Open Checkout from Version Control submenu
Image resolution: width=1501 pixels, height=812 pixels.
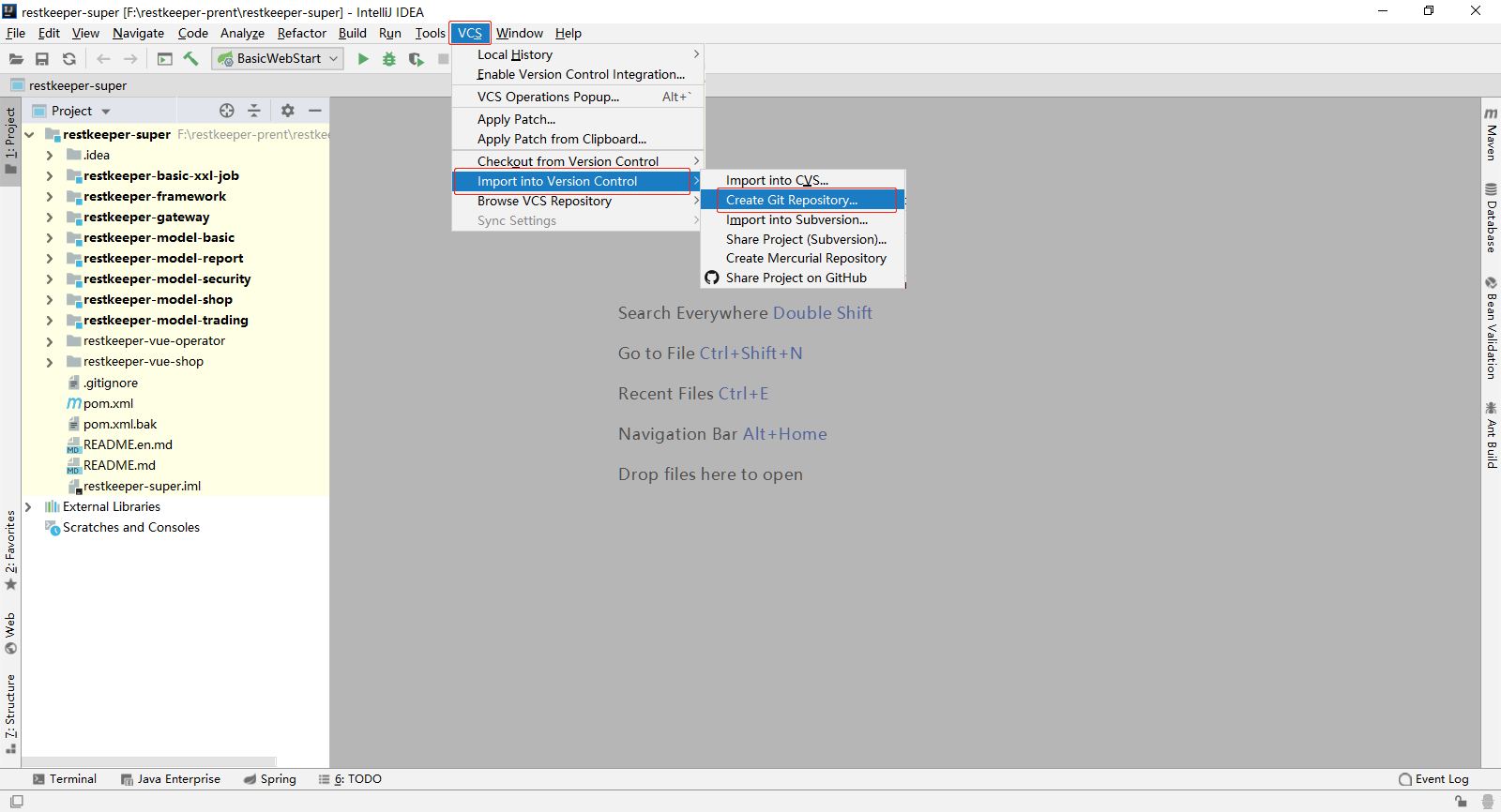pyautogui.click(x=578, y=162)
